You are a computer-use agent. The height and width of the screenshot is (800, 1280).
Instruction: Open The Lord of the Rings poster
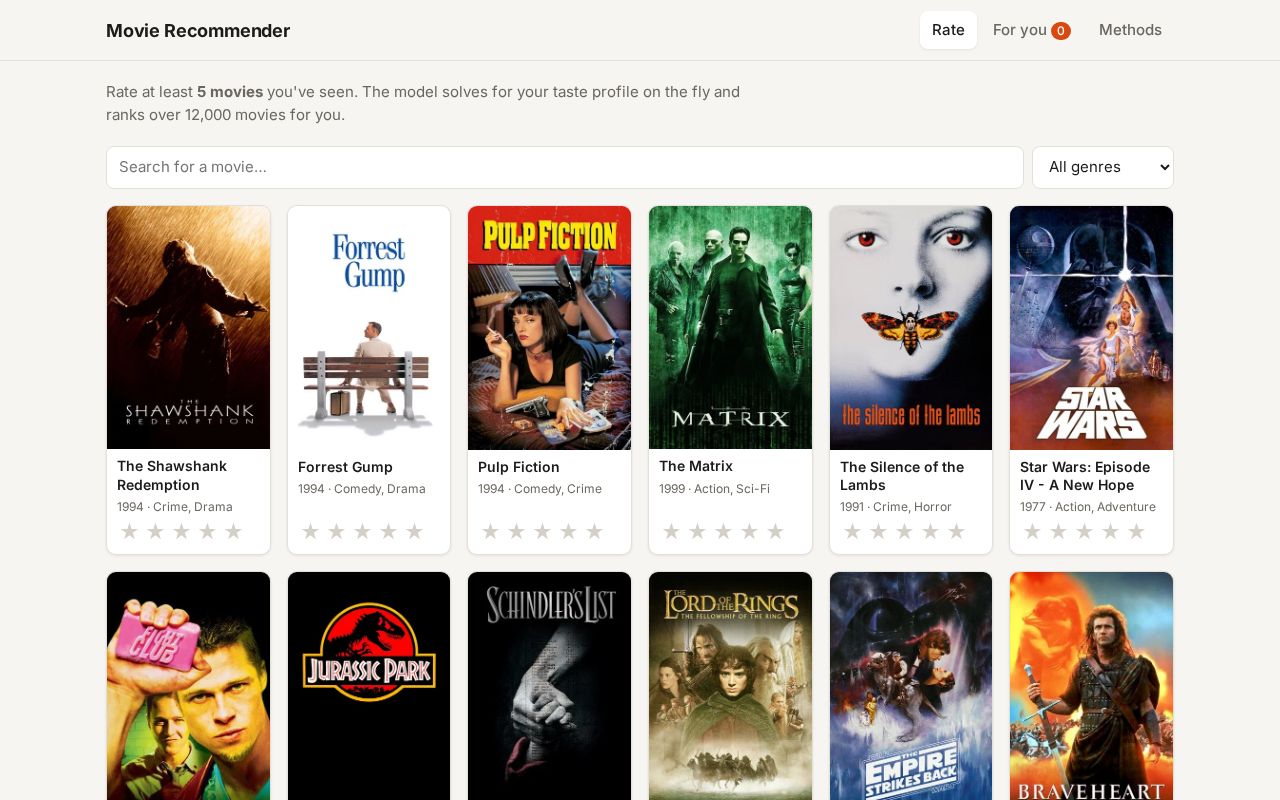730,686
